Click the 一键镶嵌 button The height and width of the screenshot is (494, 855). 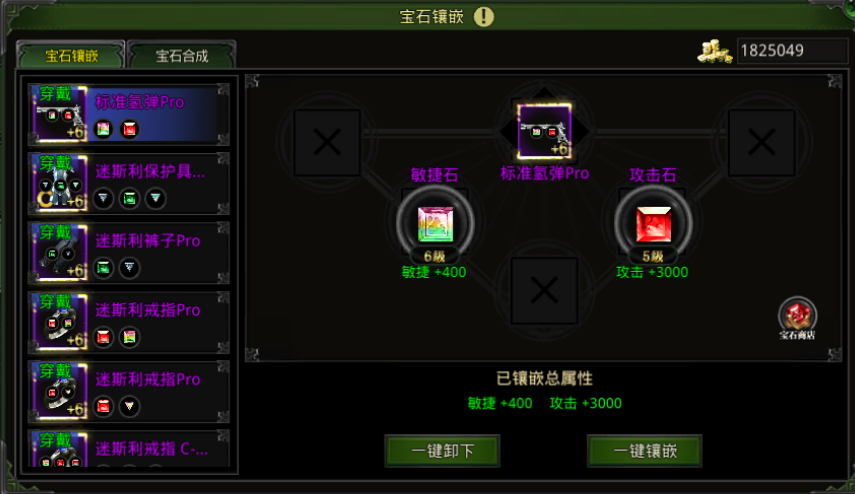point(645,451)
